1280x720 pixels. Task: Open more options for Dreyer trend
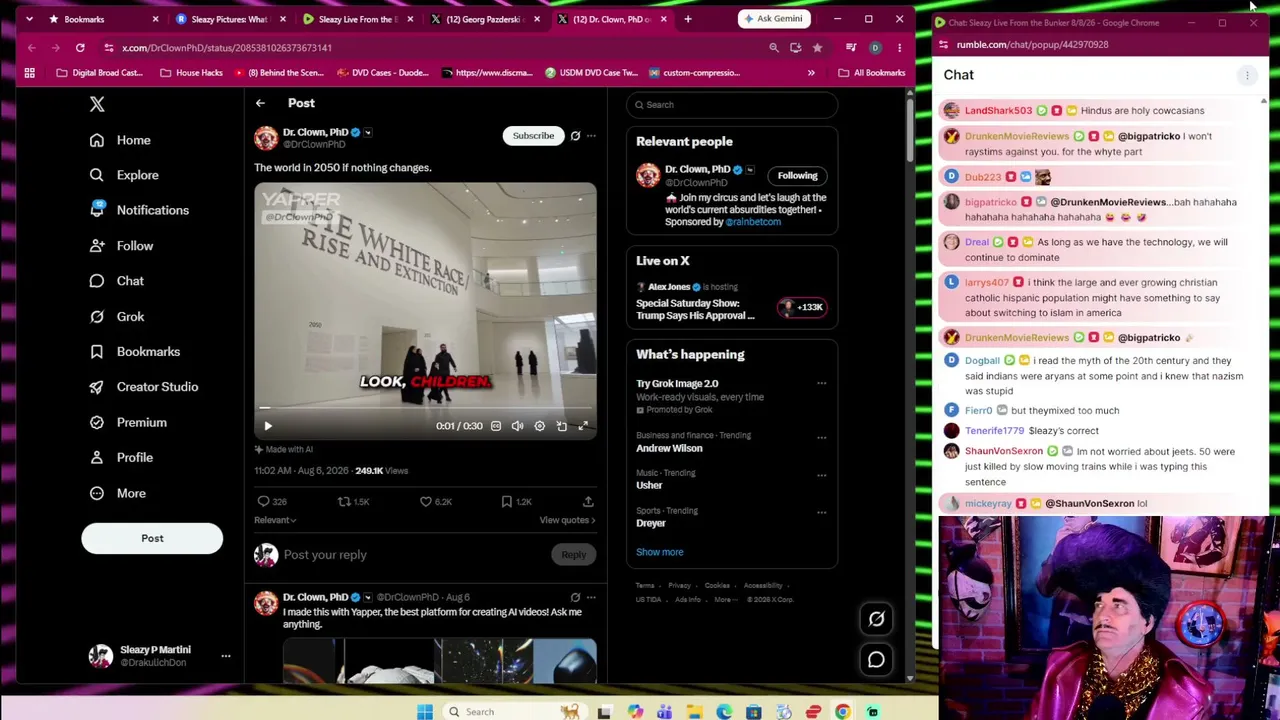pos(822,512)
